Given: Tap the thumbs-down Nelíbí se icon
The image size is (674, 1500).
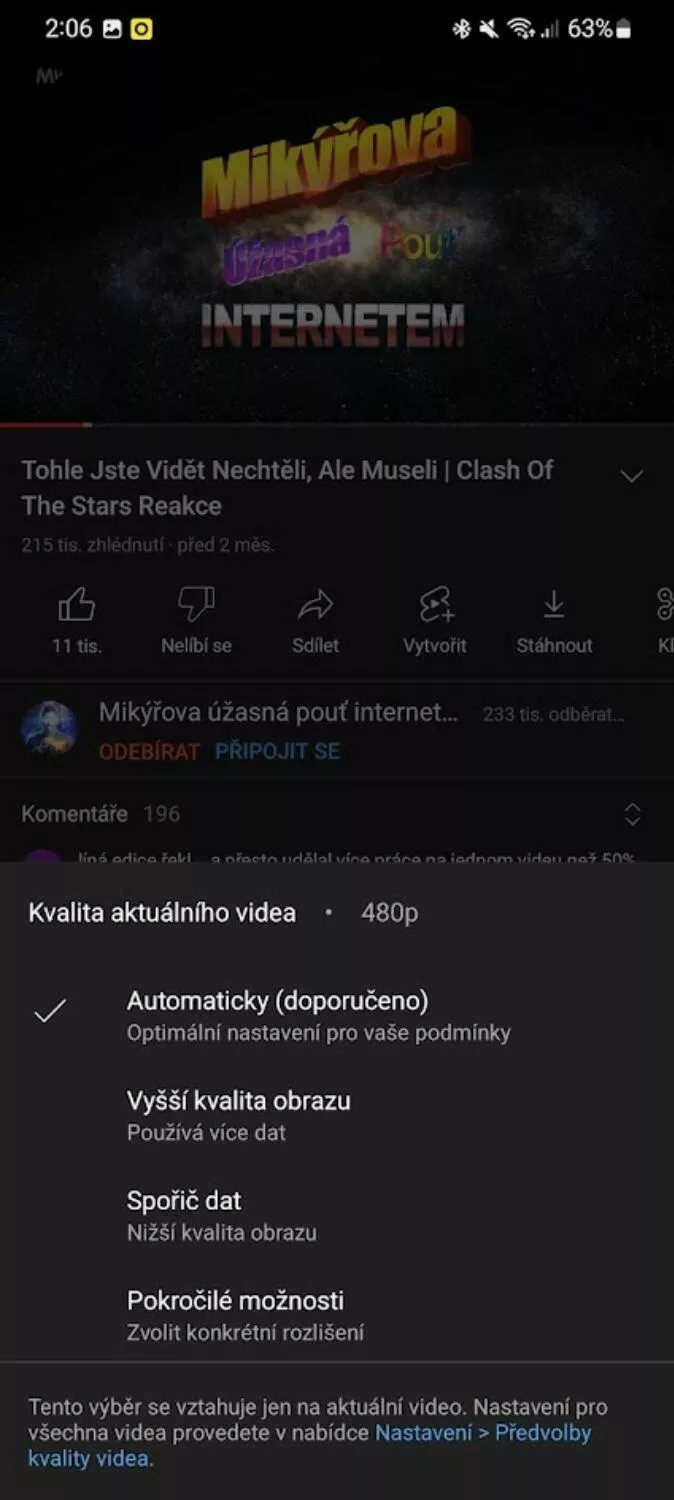Looking at the screenshot, I should pos(196,604).
